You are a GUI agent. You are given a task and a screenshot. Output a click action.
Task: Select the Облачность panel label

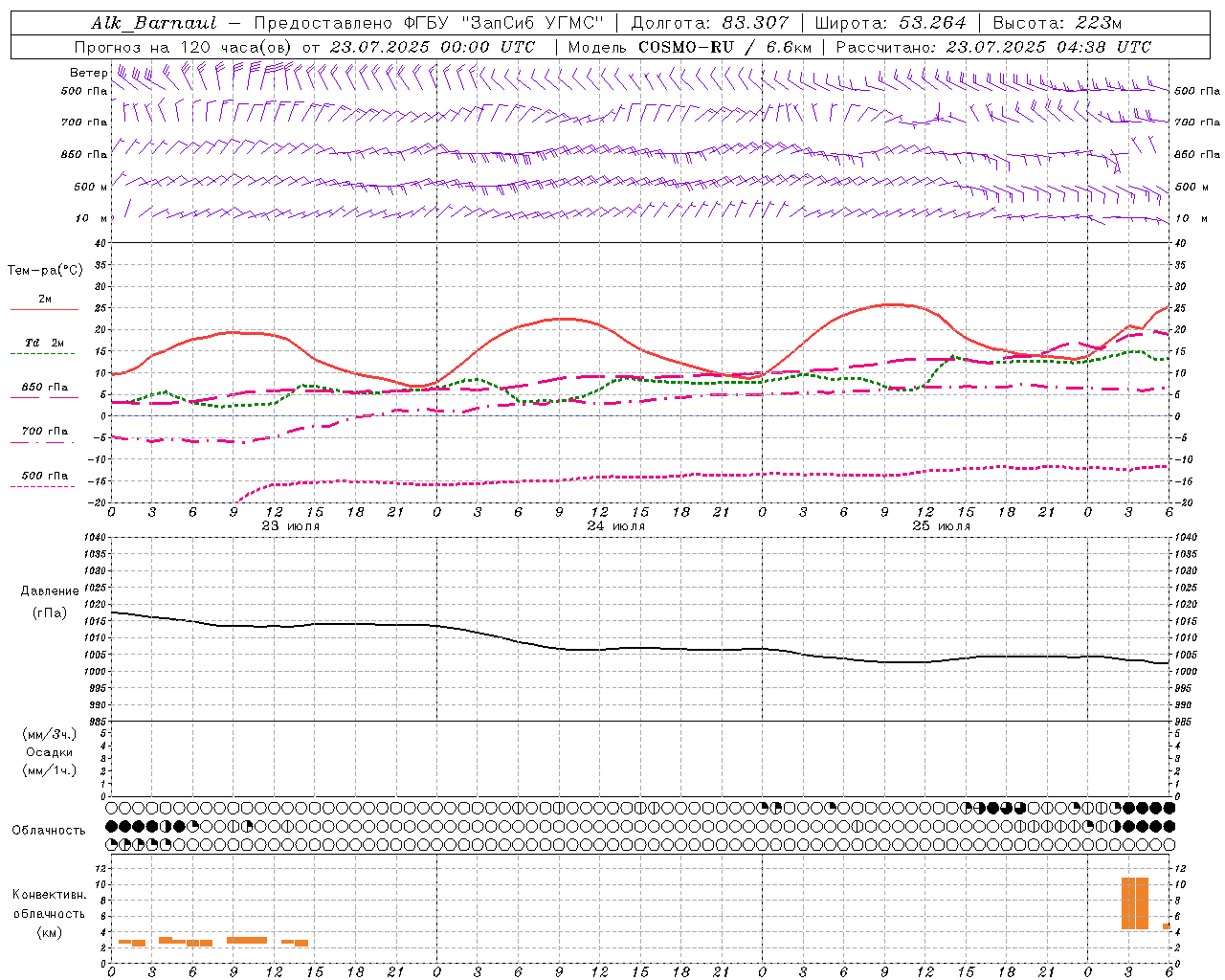click(49, 830)
